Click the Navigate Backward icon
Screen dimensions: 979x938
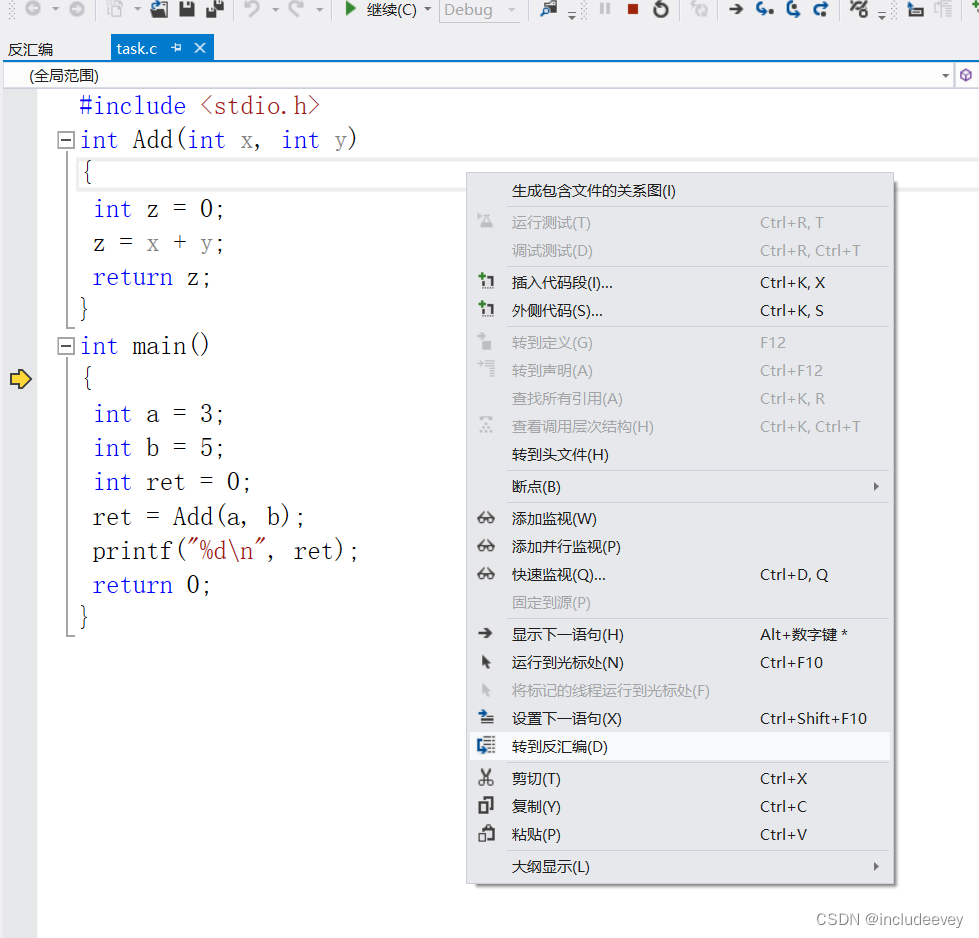33,9
